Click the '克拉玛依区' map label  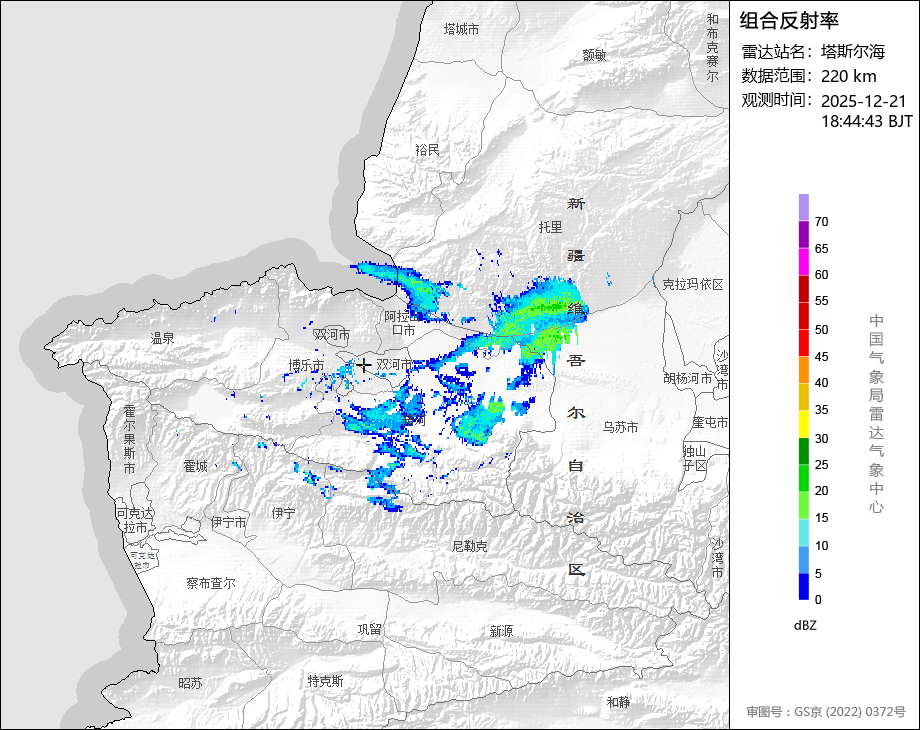tap(693, 284)
